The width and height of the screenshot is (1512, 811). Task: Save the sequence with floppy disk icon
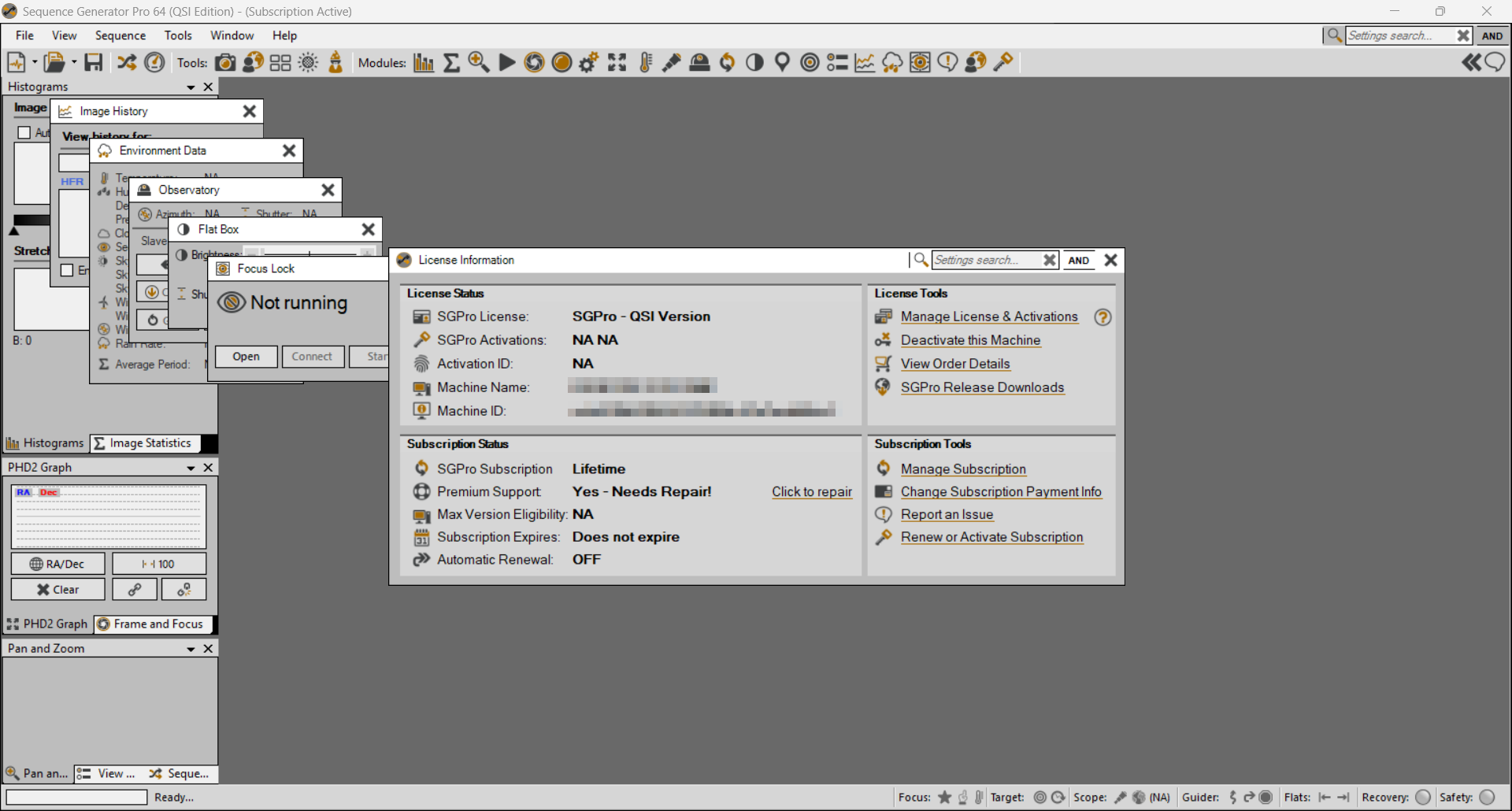pyautogui.click(x=94, y=62)
